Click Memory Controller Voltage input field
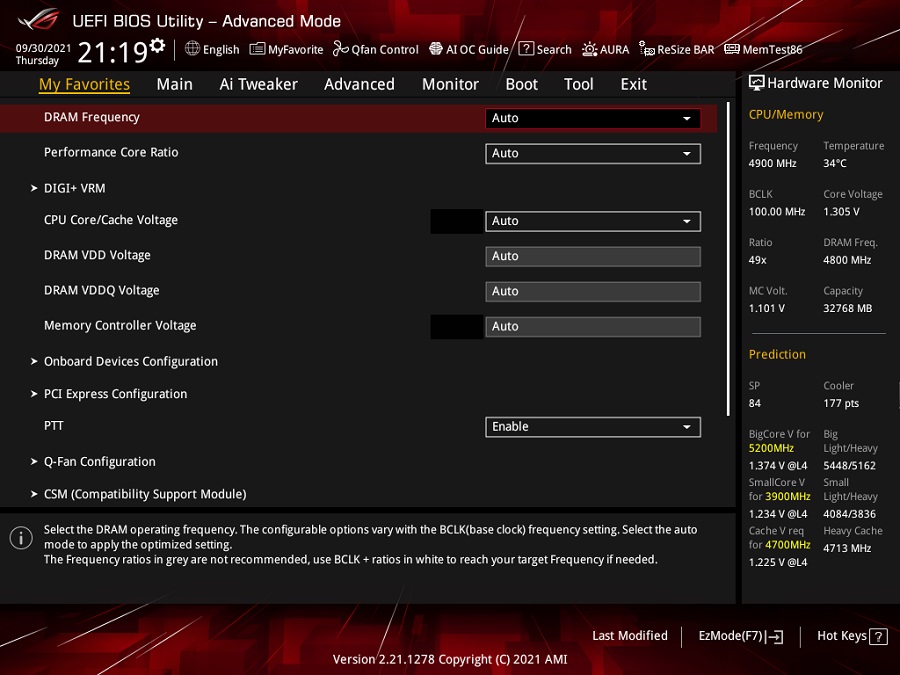The width and height of the screenshot is (900, 675). [x=593, y=326]
